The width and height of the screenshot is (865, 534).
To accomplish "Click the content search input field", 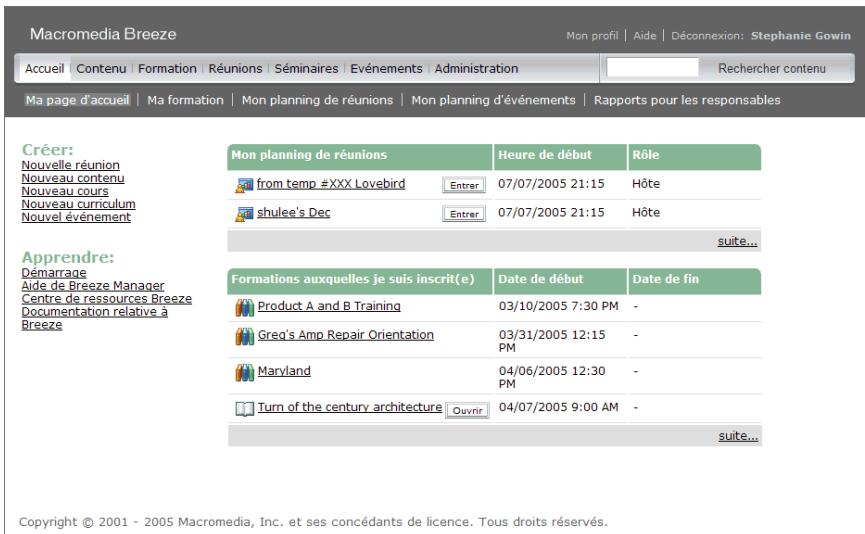I will [652, 68].
